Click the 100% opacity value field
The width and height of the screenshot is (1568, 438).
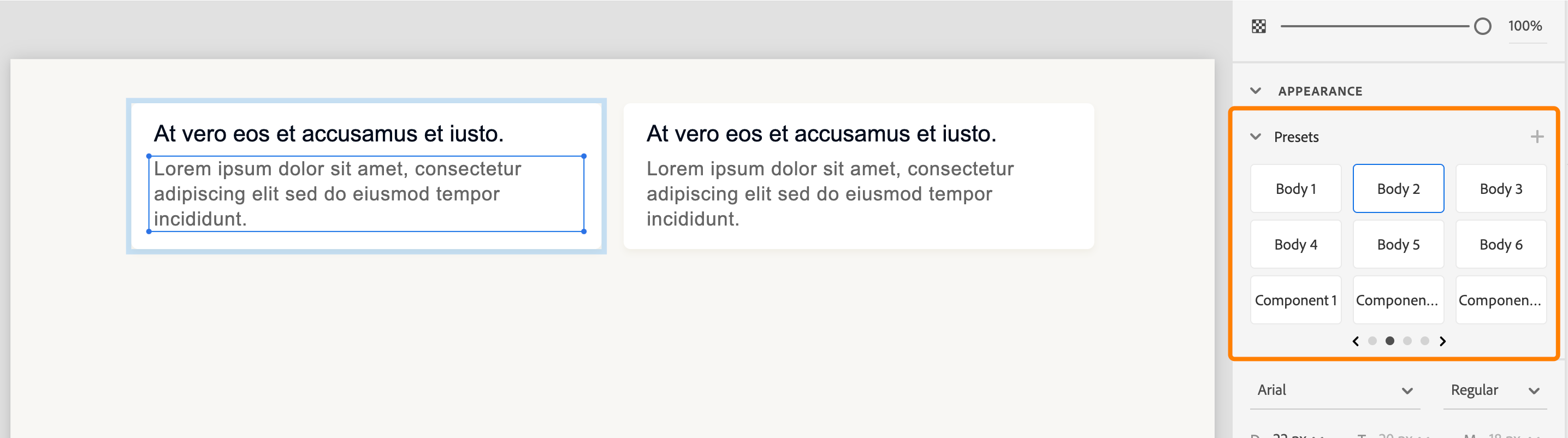coord(1524,26)
